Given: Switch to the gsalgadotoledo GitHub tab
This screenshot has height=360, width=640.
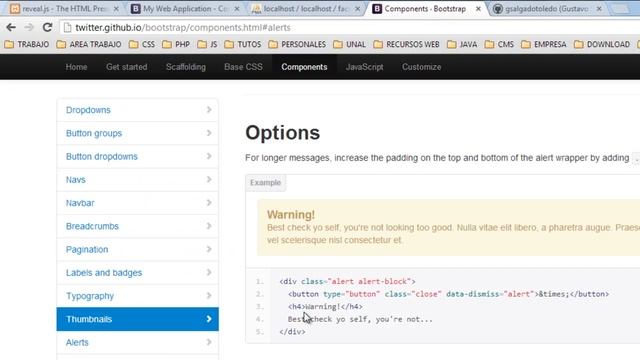Looking at the screenshot, I should pyautogui.click(x=547, y=9).
